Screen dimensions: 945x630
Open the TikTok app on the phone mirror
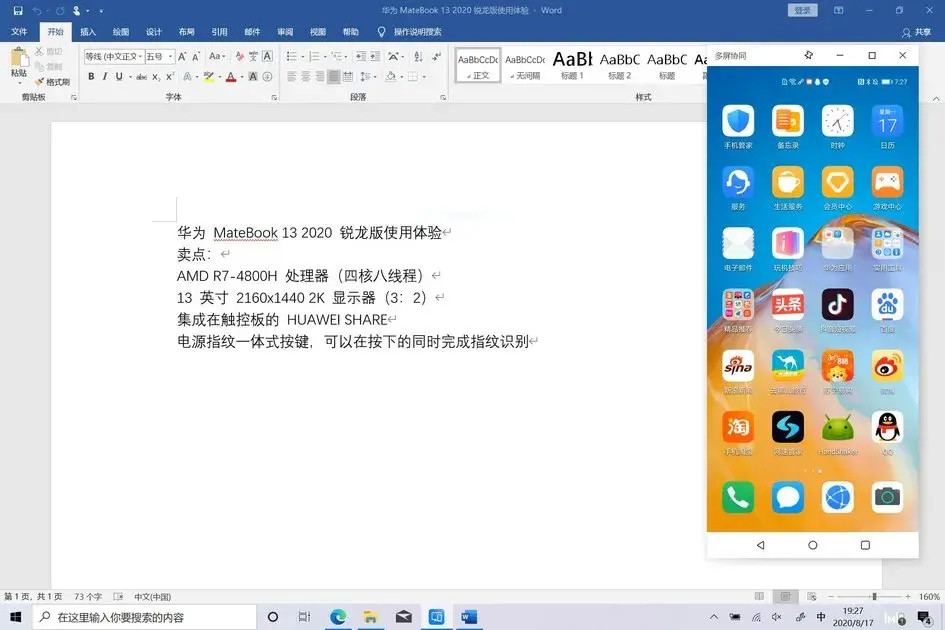click(x=837, y=304)
